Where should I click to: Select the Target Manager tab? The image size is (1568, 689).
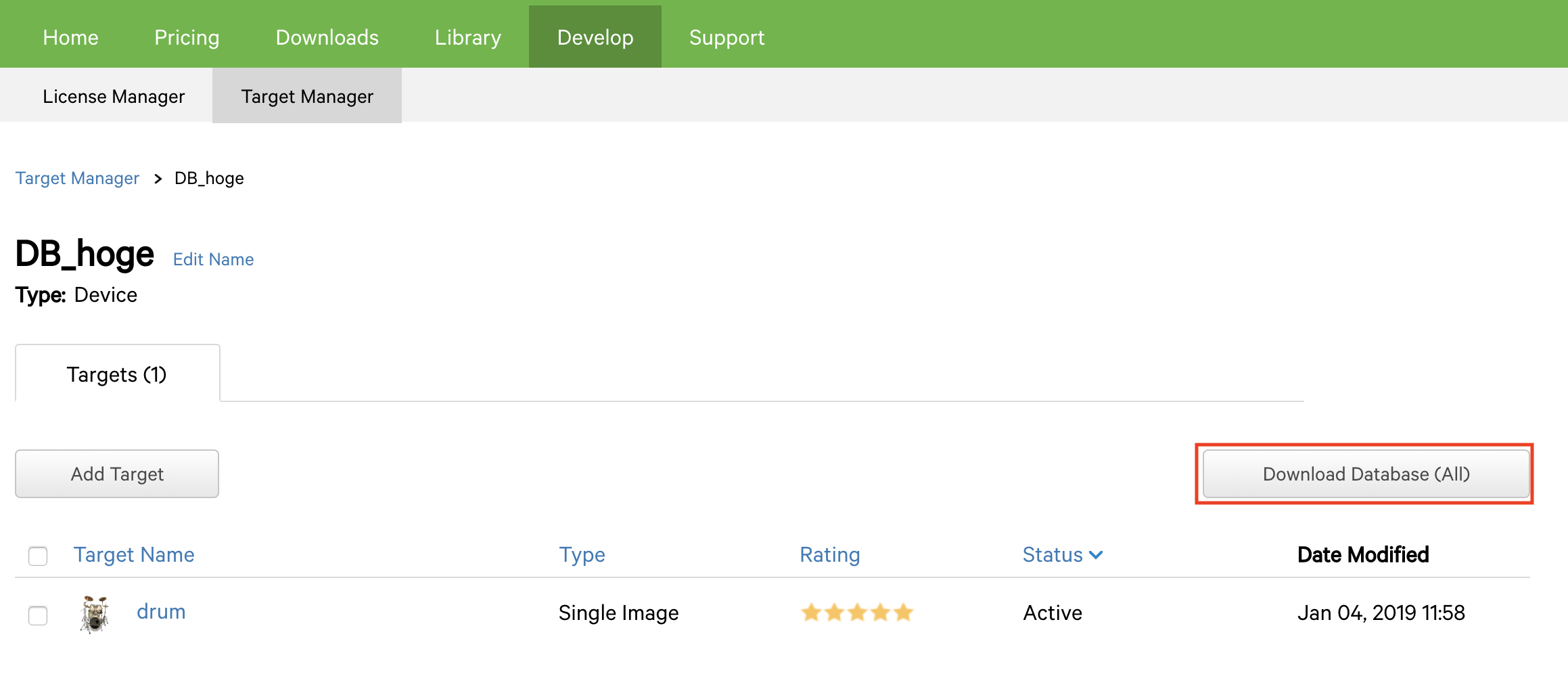tap(307, 96)
